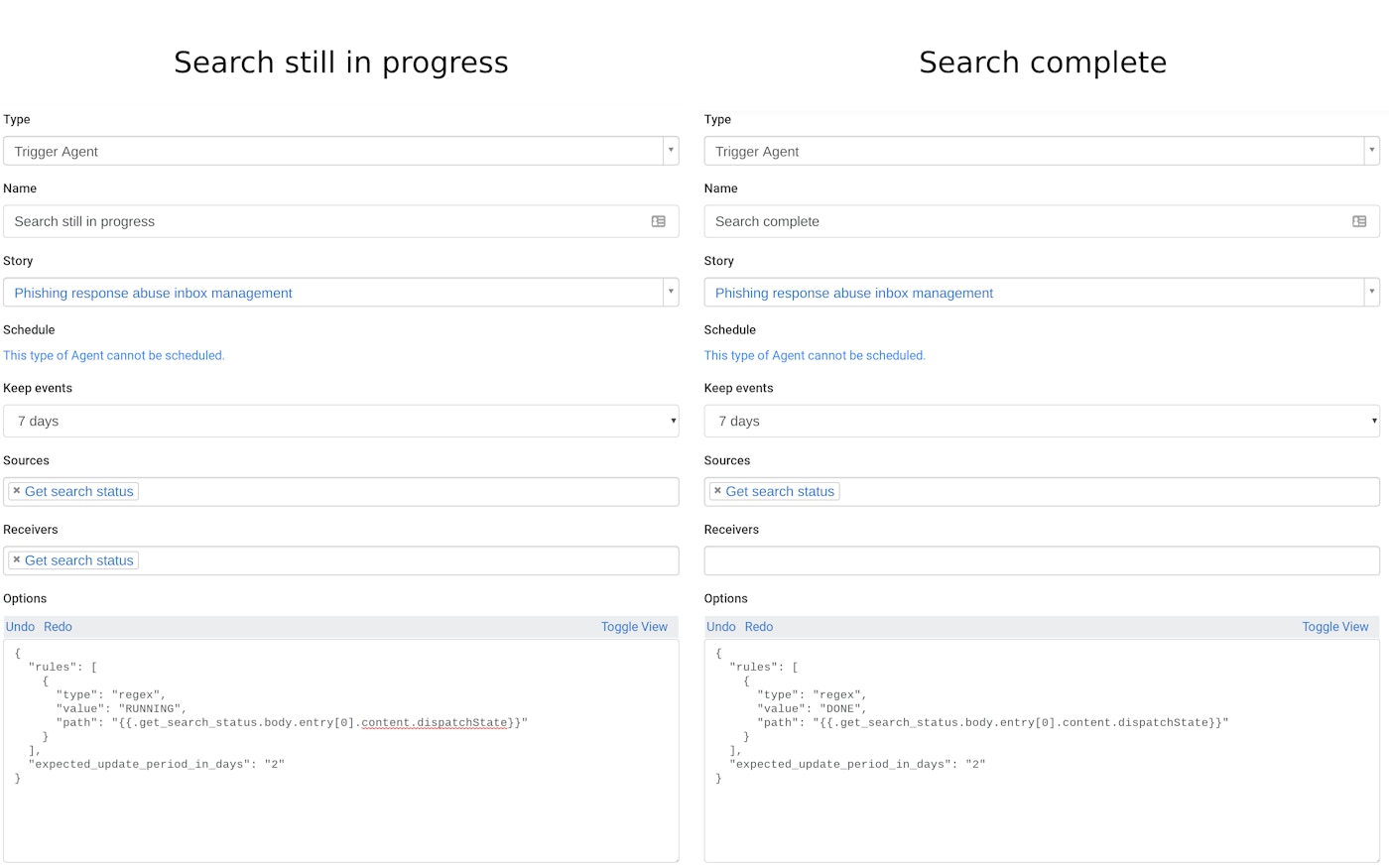This screenshot has width=1389, height=868.
Task: Click the left Name field 'Search still in progress'
Action: pos(327,221)
